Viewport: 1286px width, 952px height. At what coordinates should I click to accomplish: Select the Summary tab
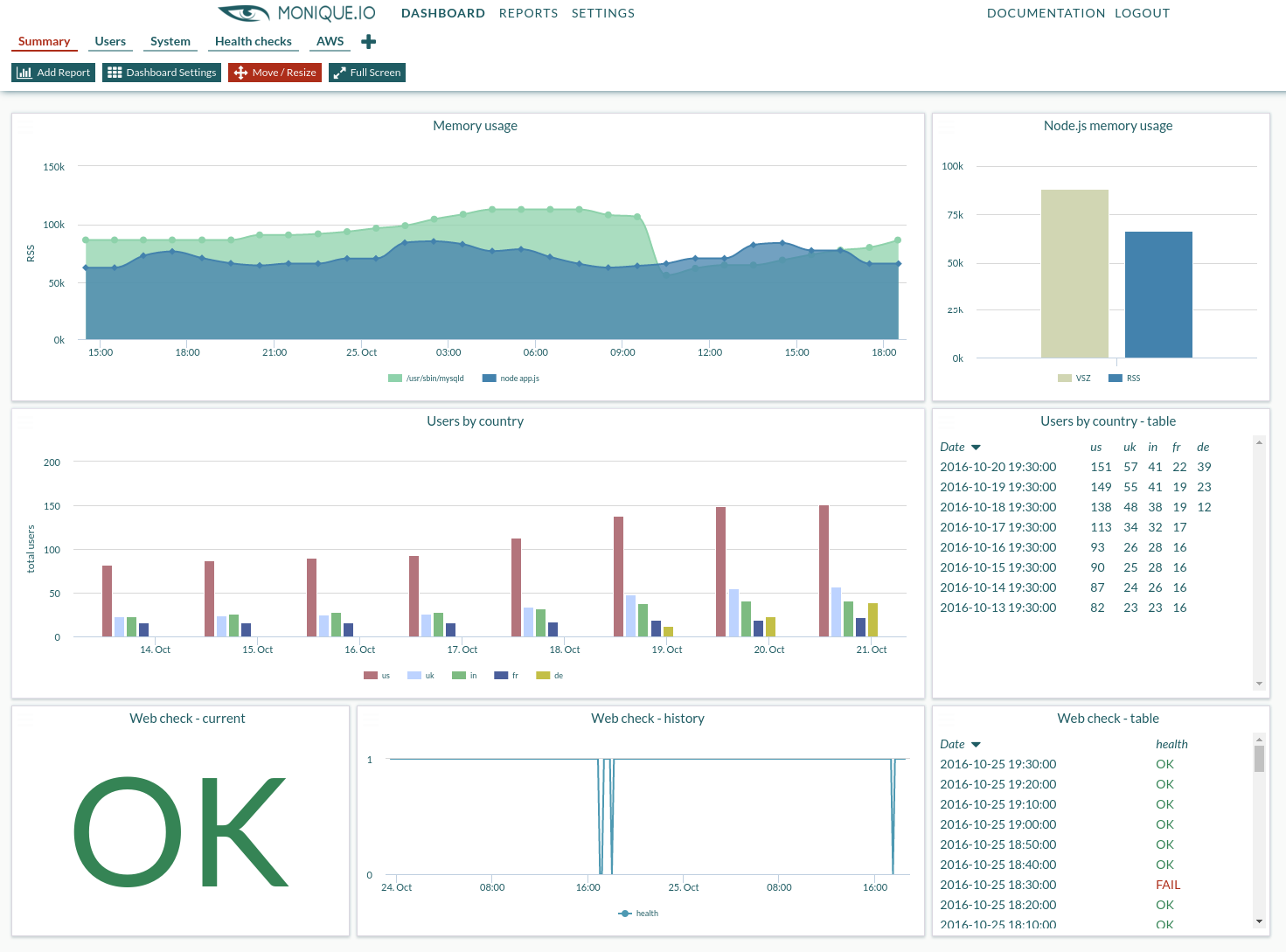tap(44, 41)
